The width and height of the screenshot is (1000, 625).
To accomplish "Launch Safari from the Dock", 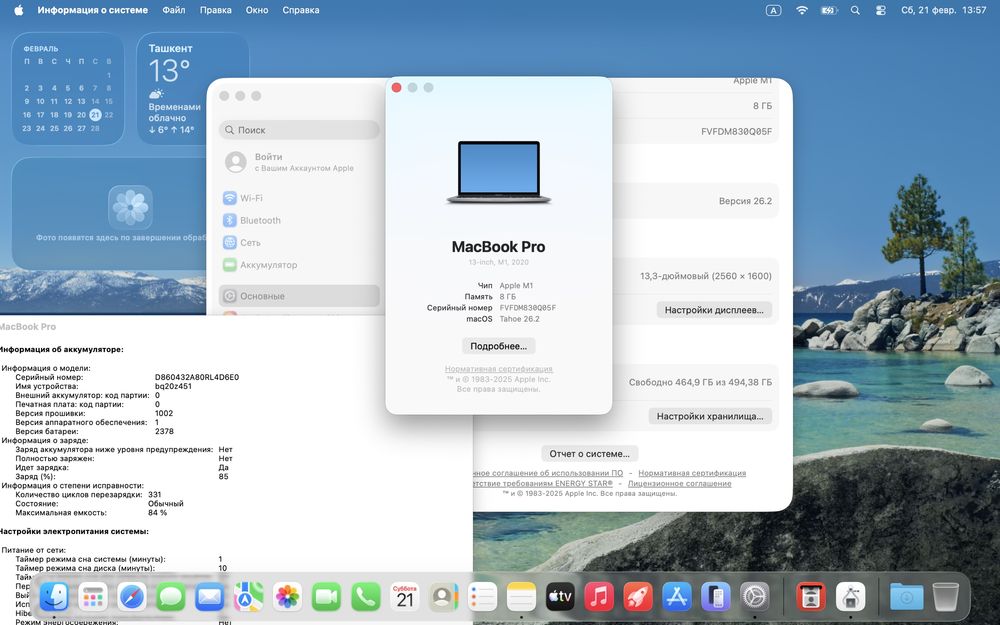I will (132, 597).
